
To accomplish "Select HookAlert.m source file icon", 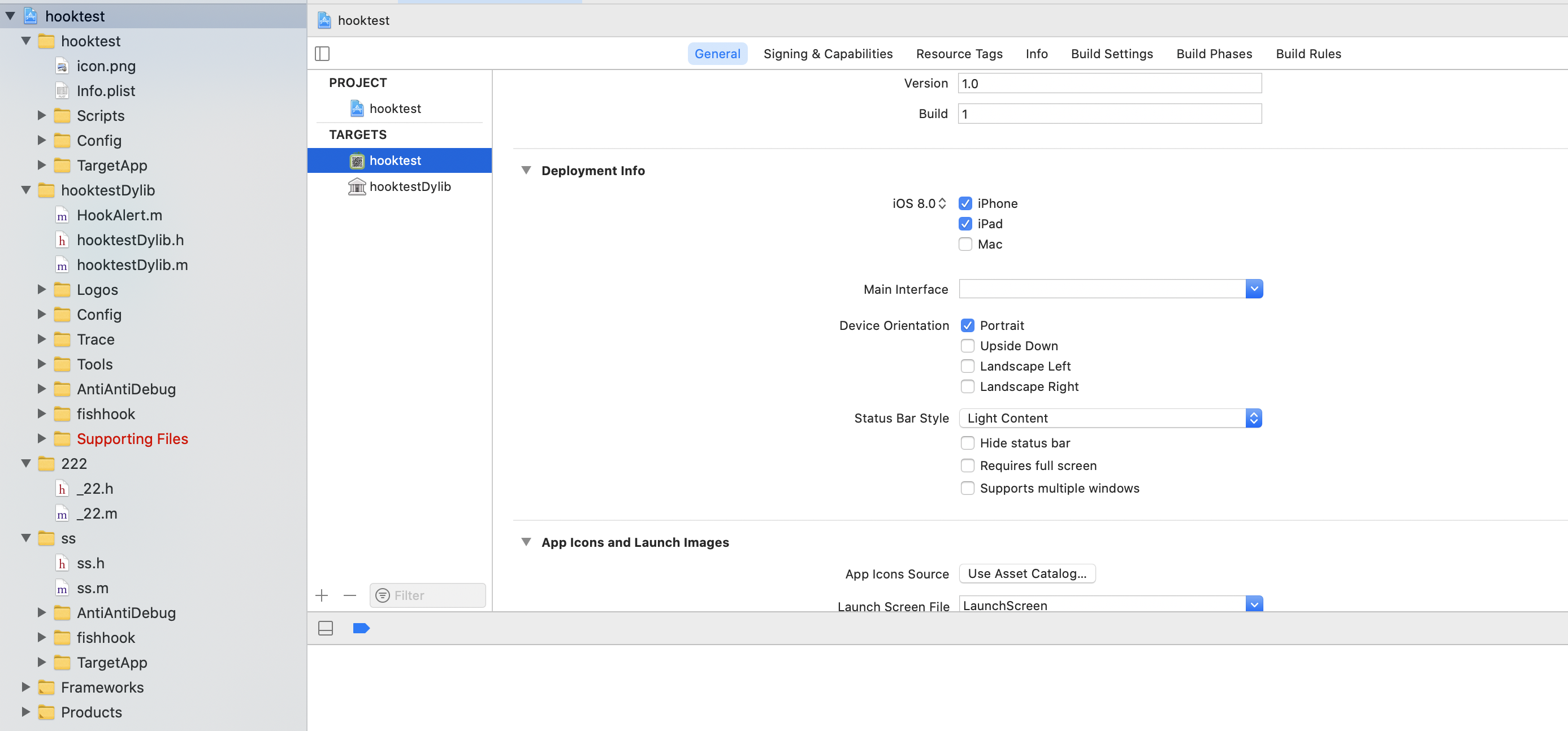I will [x=62, y=215].
